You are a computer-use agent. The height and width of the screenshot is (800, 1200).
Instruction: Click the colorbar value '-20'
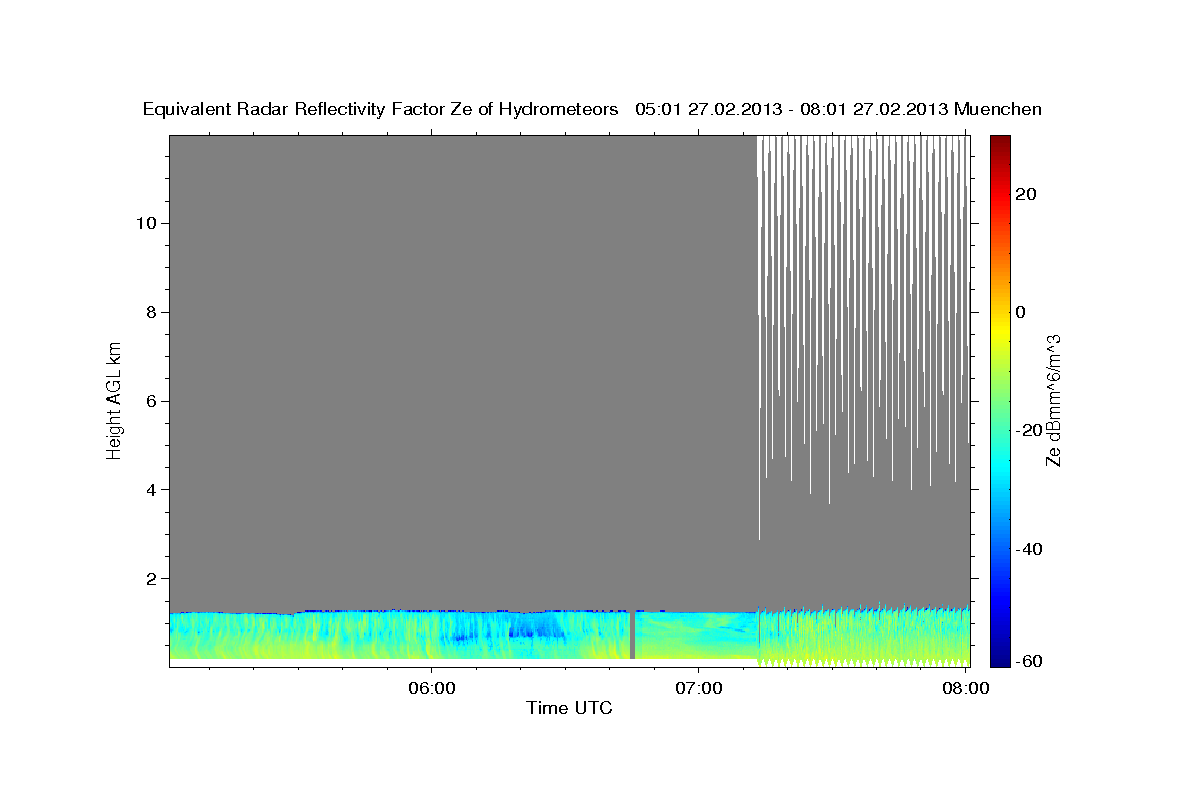point(1031,431)
